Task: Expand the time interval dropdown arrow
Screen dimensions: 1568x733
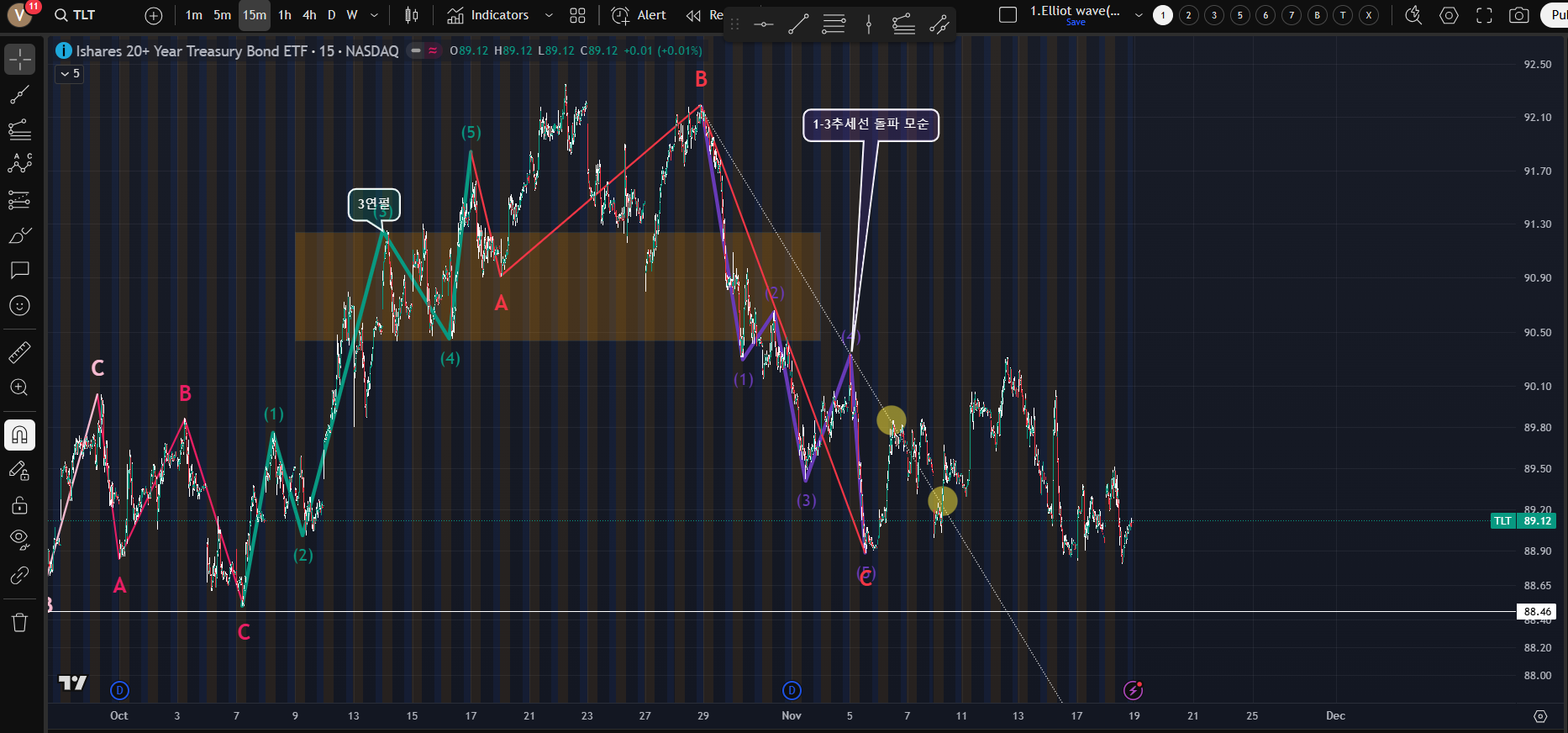Action: pyautogui.click(x=374, y=15)
